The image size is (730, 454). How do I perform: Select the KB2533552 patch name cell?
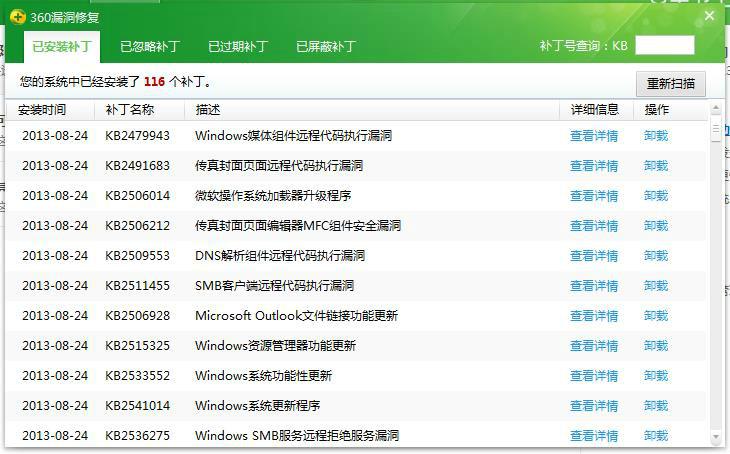click(137, 376)
